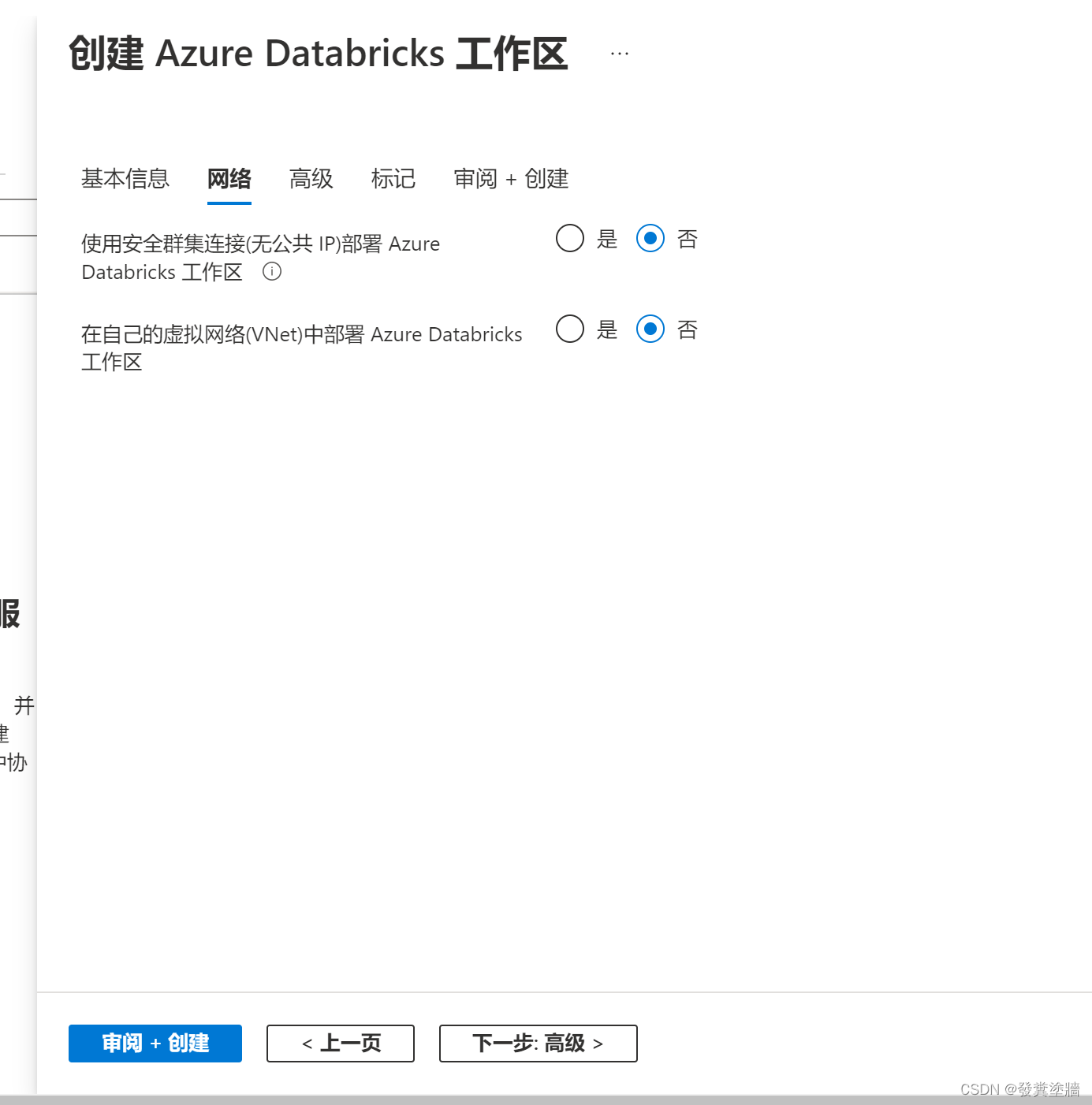Image resolution: width=1092 pixels, height=1105 pixels.
Task: Switch to the 基本信息 tab
Action: tap(125, 179)
